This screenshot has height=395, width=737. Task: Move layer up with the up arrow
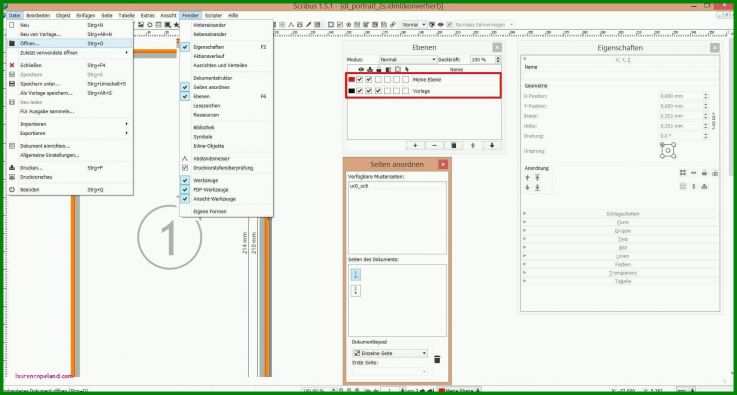pyautogui.click(x=473, y=146)
